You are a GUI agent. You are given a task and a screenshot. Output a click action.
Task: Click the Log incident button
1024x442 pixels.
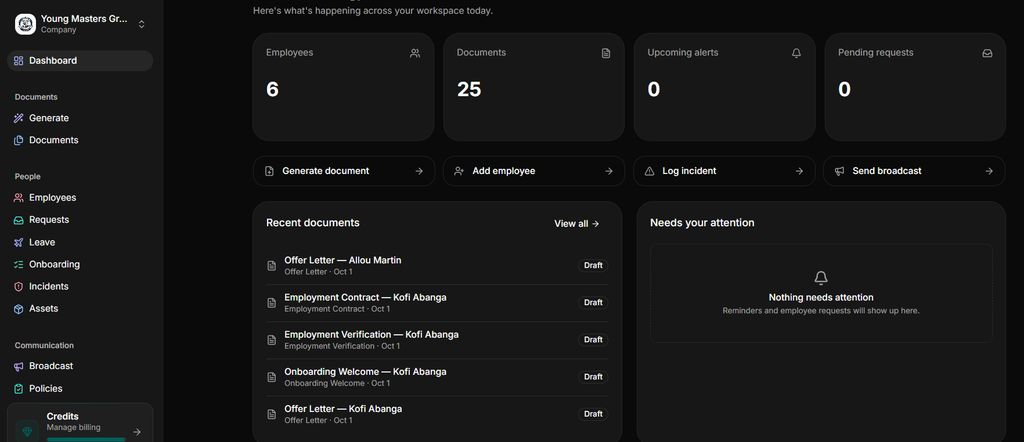(x=724, y=171)
